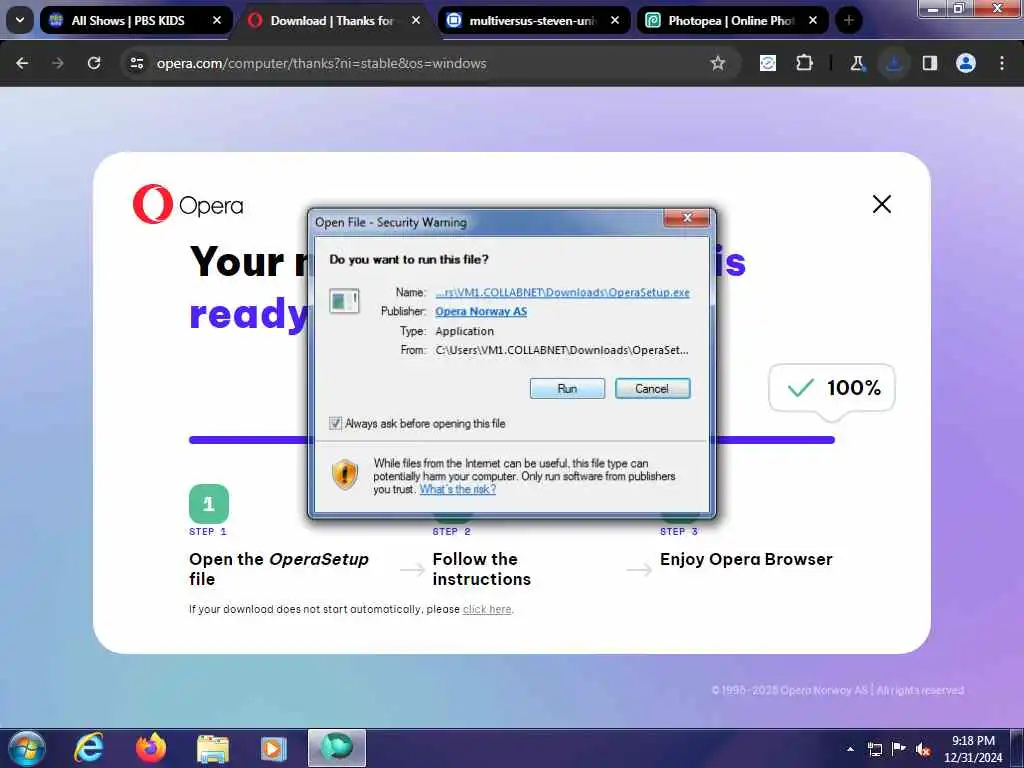Open the Chrome Labs flask icon
The height and width of the screenshot is (768, 1024).
[857, 63]
